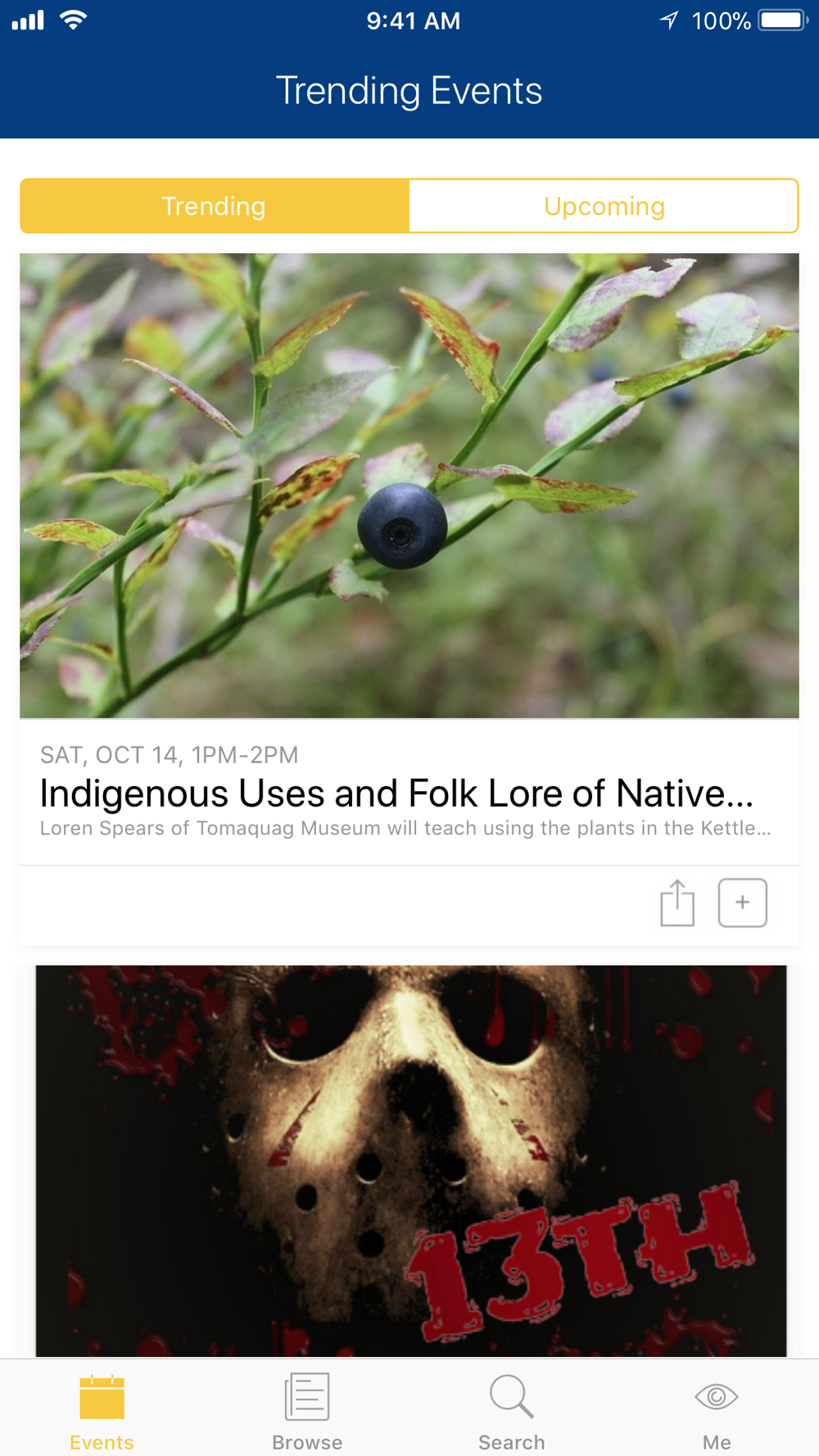Tap the battery status icon

(783, 20)
